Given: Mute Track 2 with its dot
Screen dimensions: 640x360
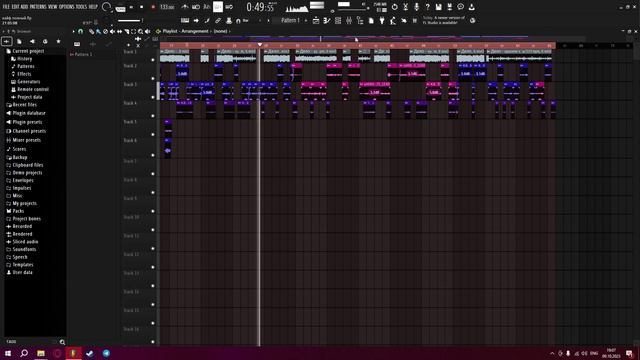Looking at the screenshot, I should click(153, 78).
